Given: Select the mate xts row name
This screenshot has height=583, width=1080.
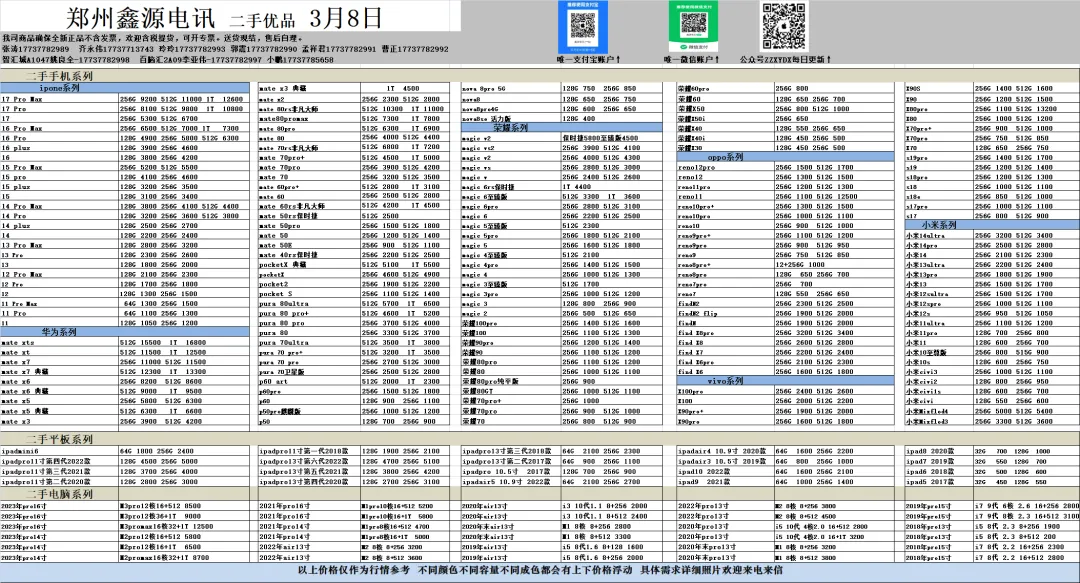Looking at the screenshot, I should pyautogui.click(x=18, y=342).
